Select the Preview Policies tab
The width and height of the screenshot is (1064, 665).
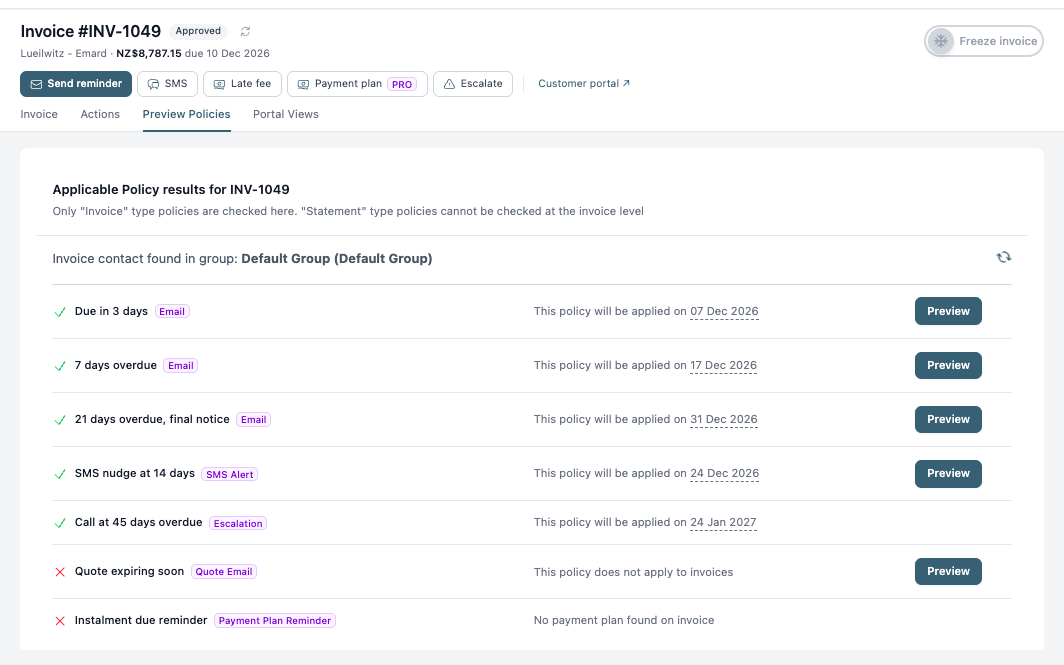pos(186,114)
